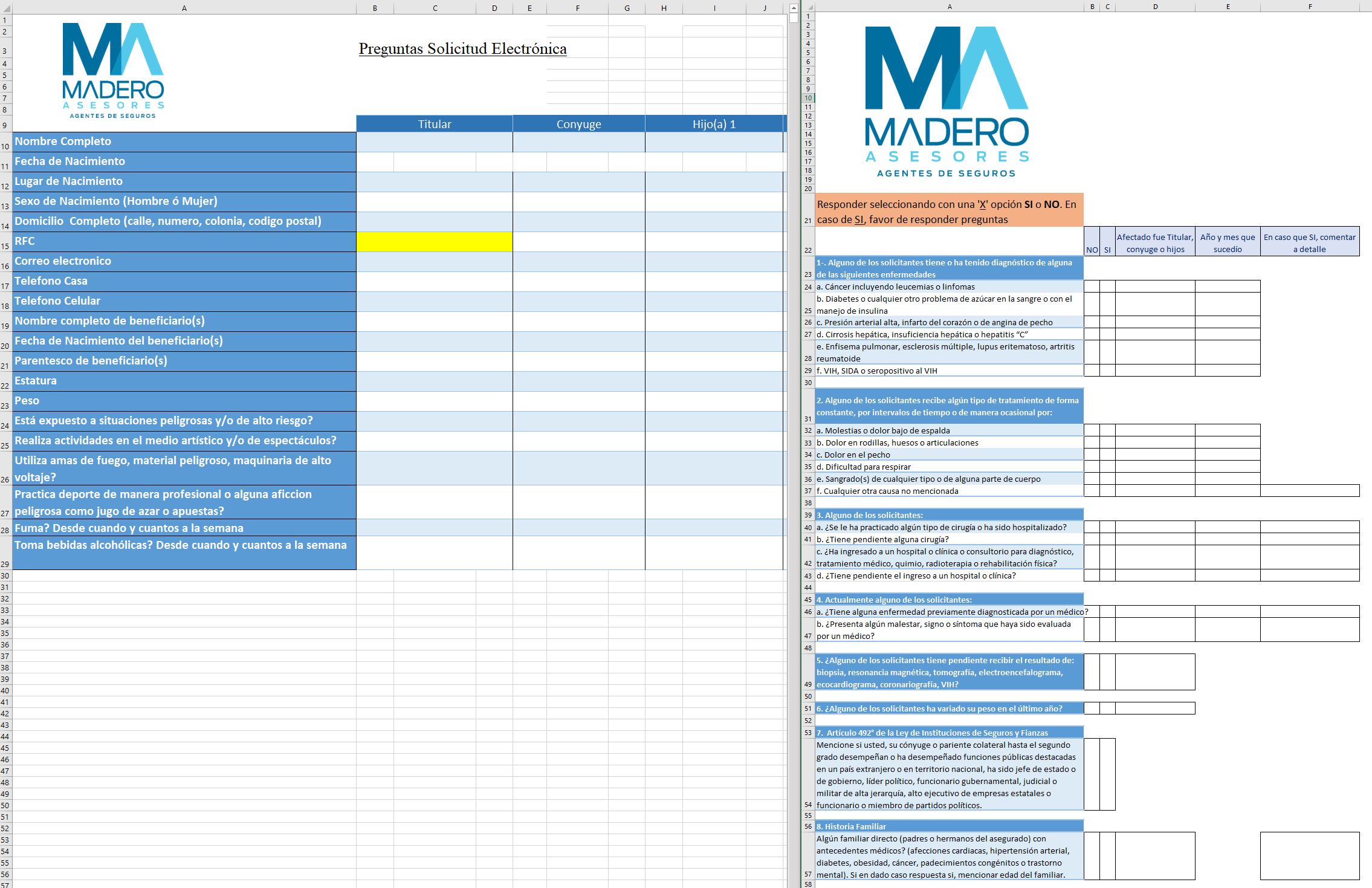1372x888 pixels.
Task: Click 'Afectado fue Titular, conyuge o hijos' header
Action: click(x=1155, y=242)
